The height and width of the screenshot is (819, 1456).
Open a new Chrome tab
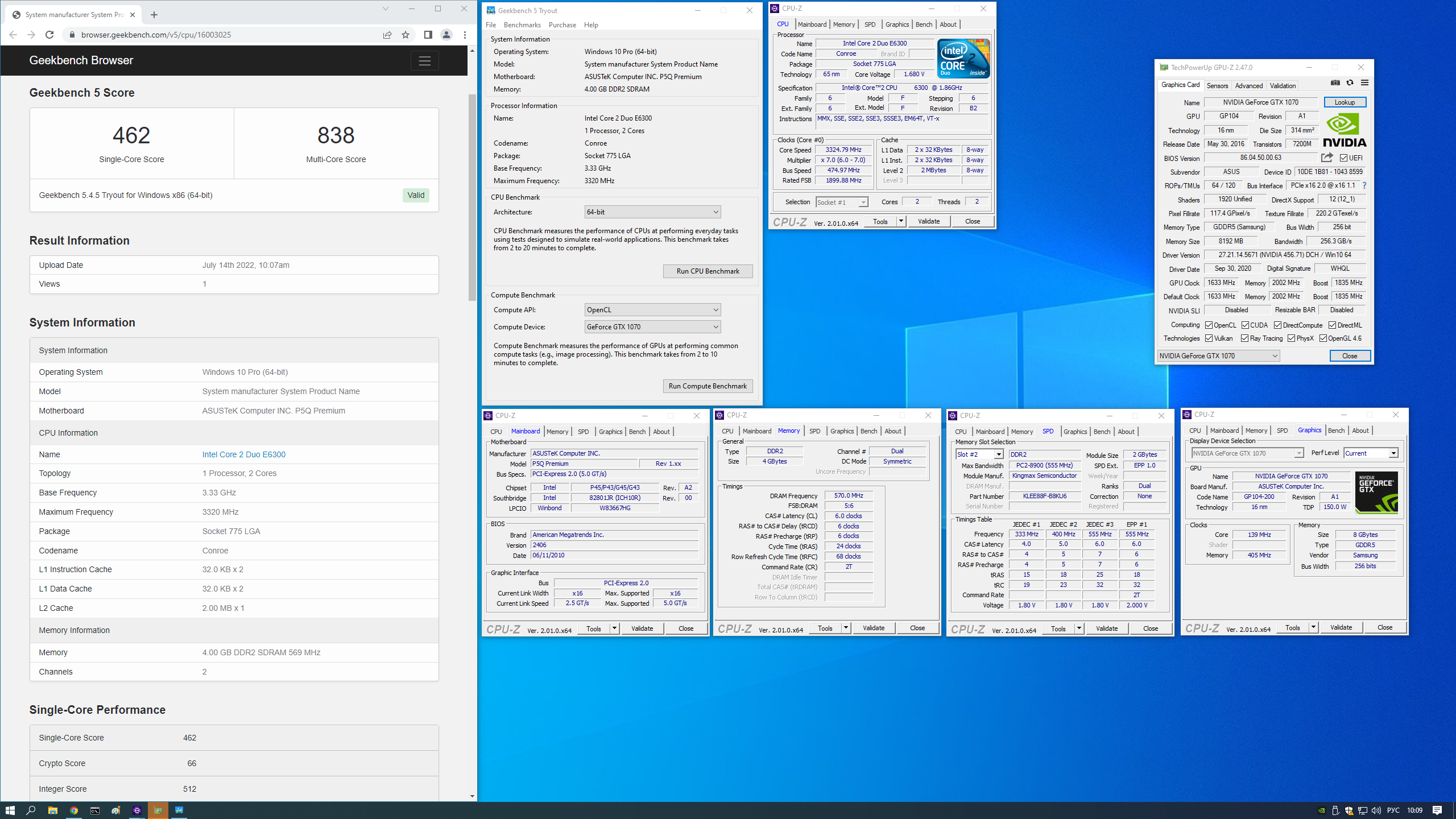[x=154, y=15]
